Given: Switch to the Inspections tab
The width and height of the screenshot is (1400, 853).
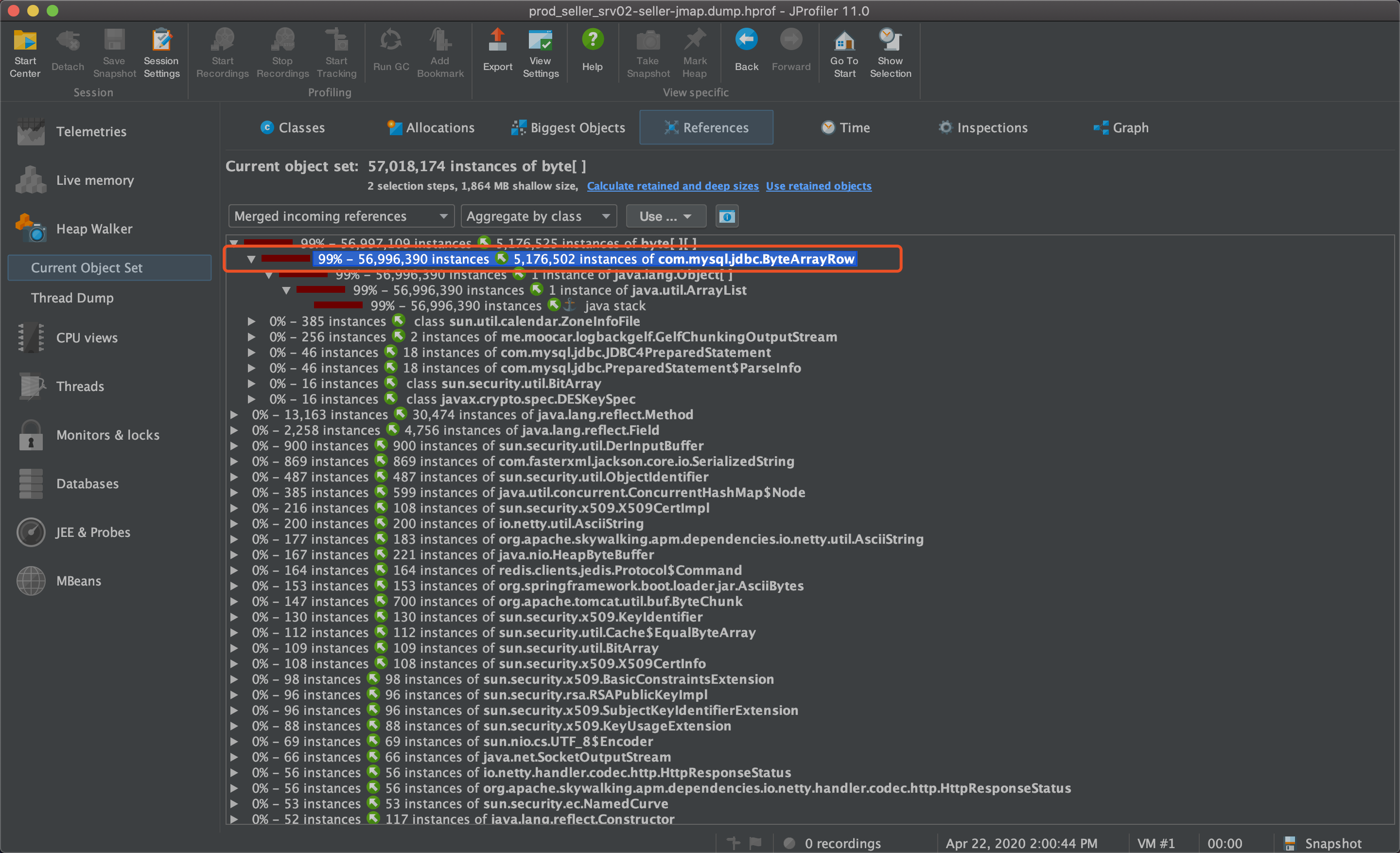Looking at the screenshot, I should [983, 128].
